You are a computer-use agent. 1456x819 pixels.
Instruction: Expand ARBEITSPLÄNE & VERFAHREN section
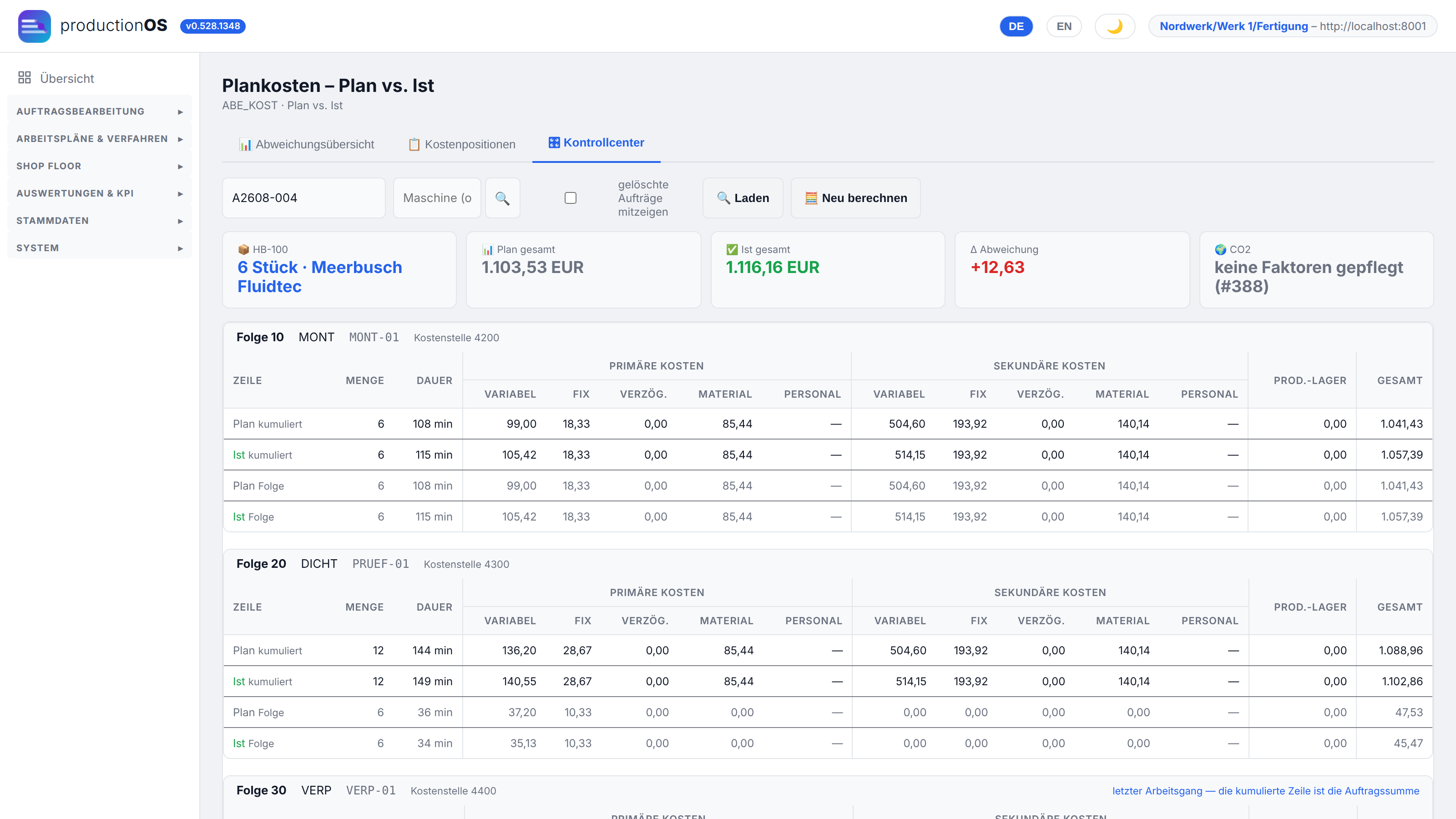(x=100, y=138)
